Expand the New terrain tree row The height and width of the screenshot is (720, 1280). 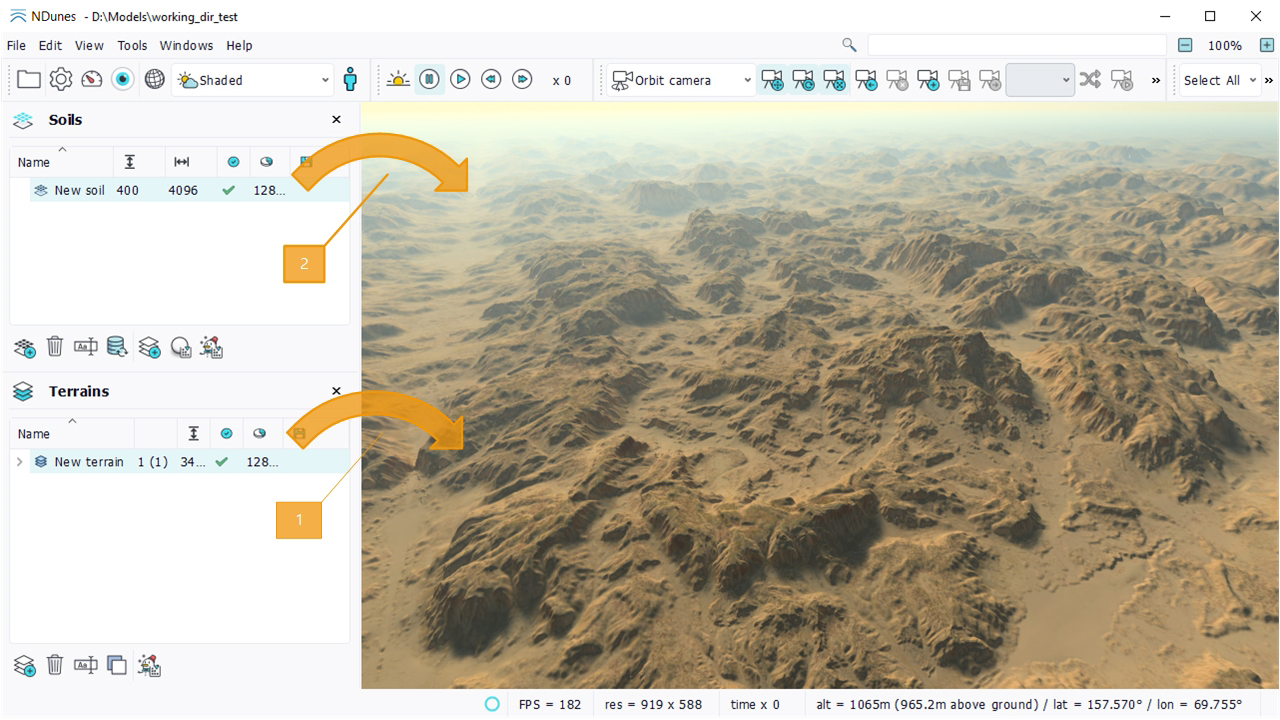pos(19,462)
